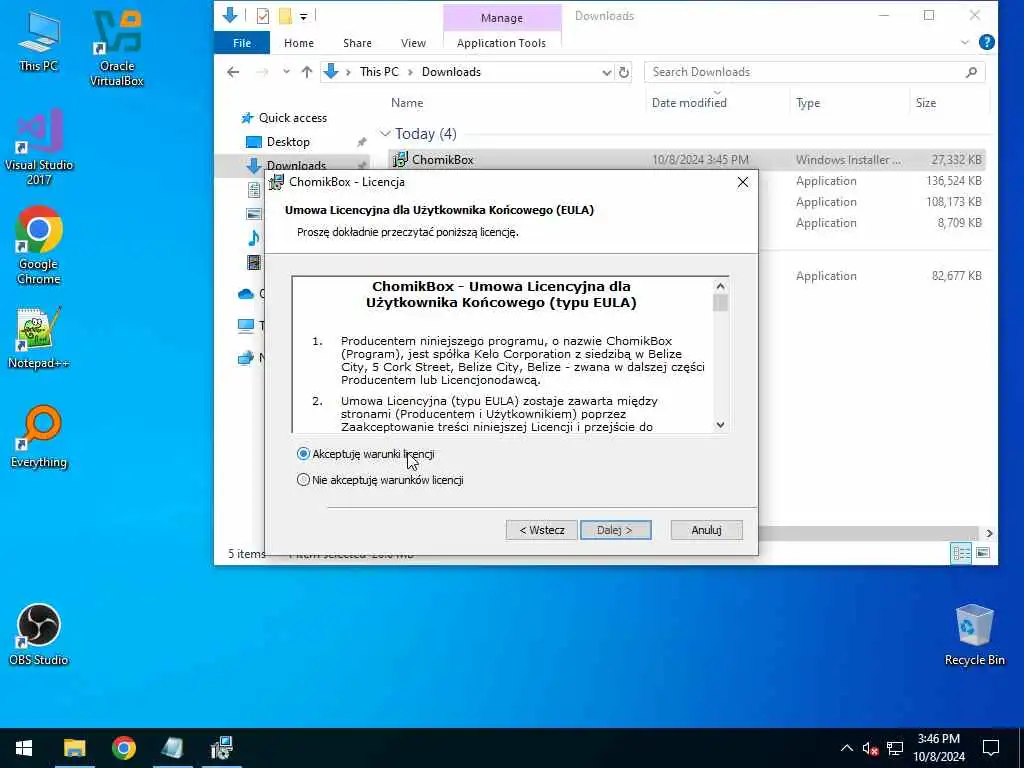Click the Manage contextual tab
The image size is (1024, 768).
click(502, 18)
